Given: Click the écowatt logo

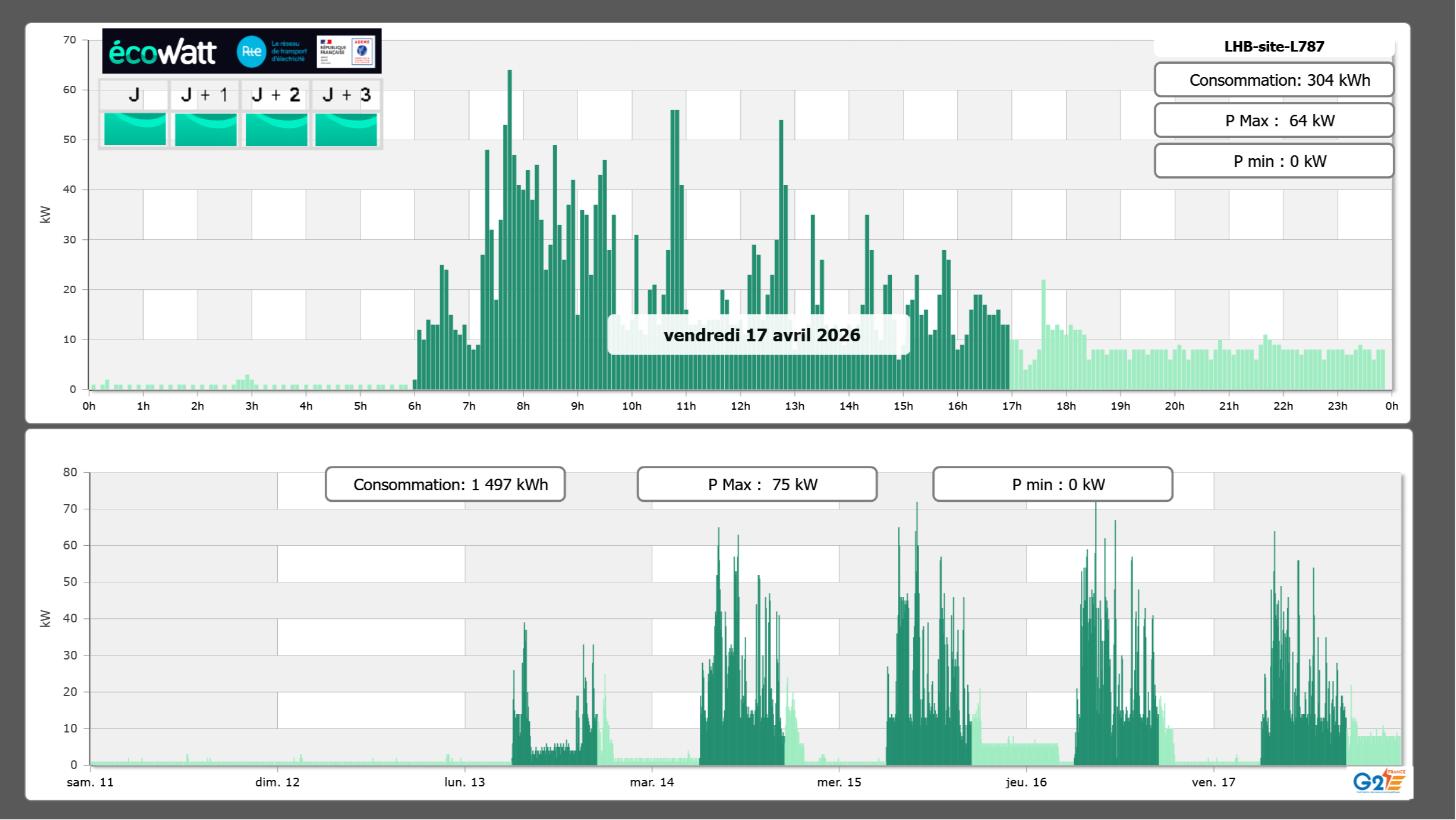Looking at the screenshot, I should 162,52.
